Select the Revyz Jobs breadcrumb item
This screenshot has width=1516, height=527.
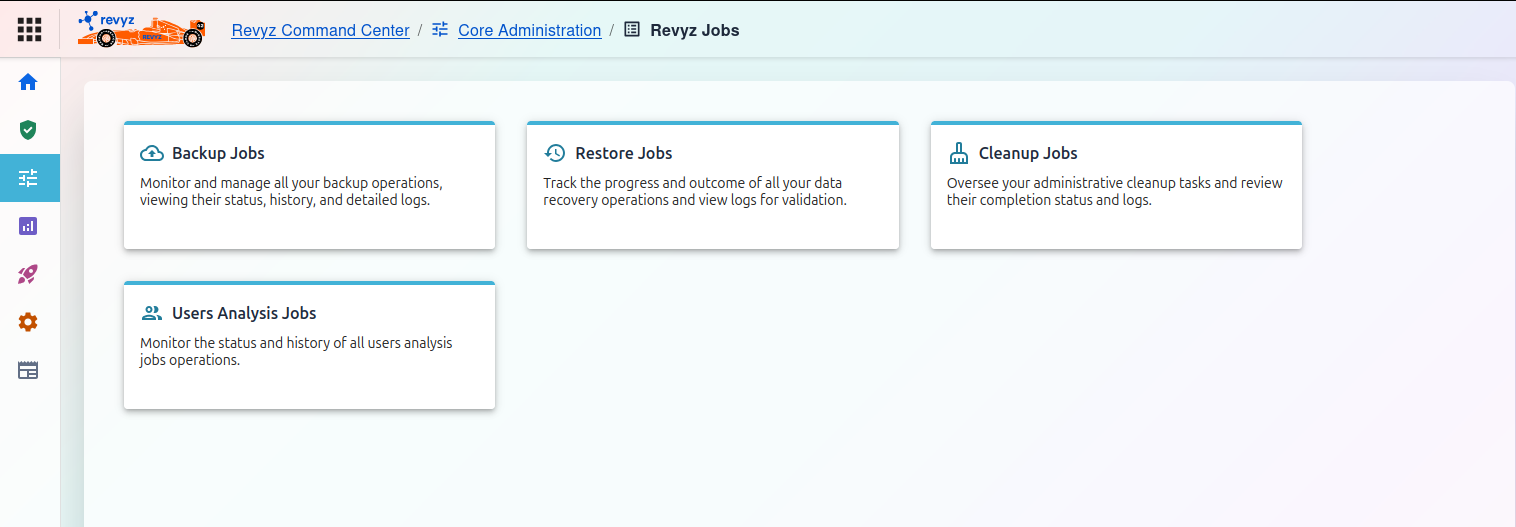[x=694, y=30]
